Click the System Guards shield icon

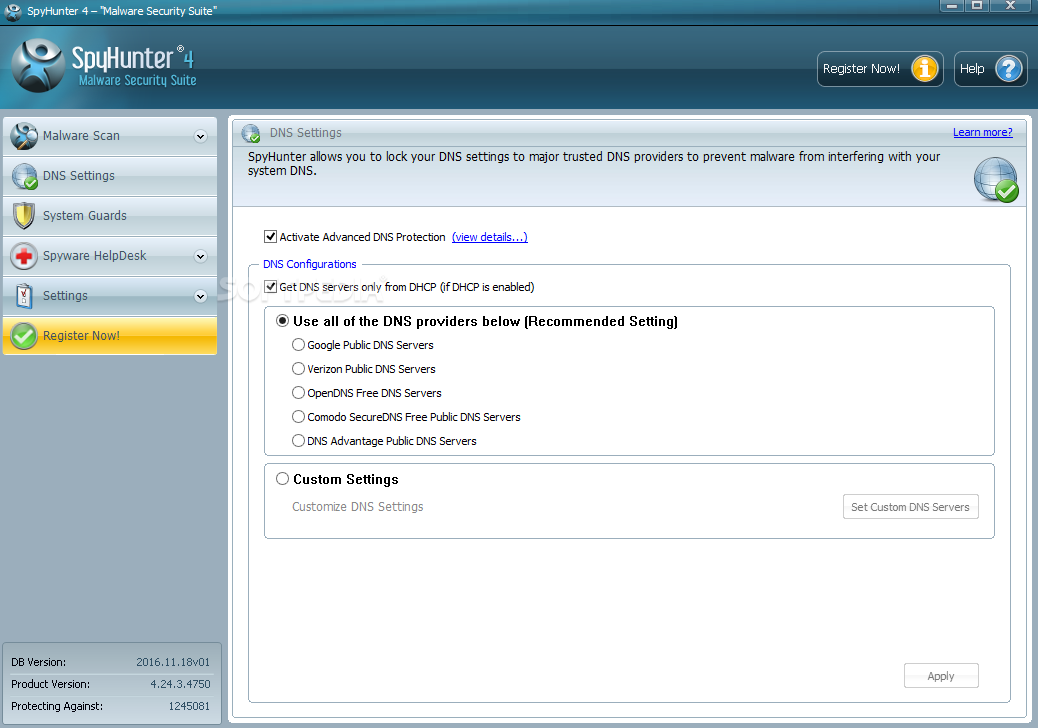[24, 216]
